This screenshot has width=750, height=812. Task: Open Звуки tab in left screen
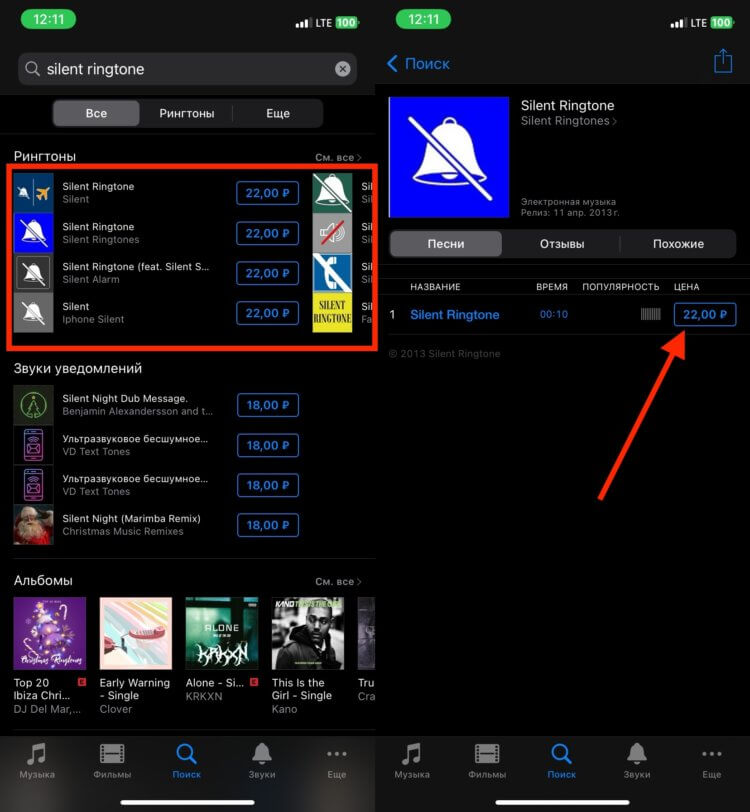[262, 760]
